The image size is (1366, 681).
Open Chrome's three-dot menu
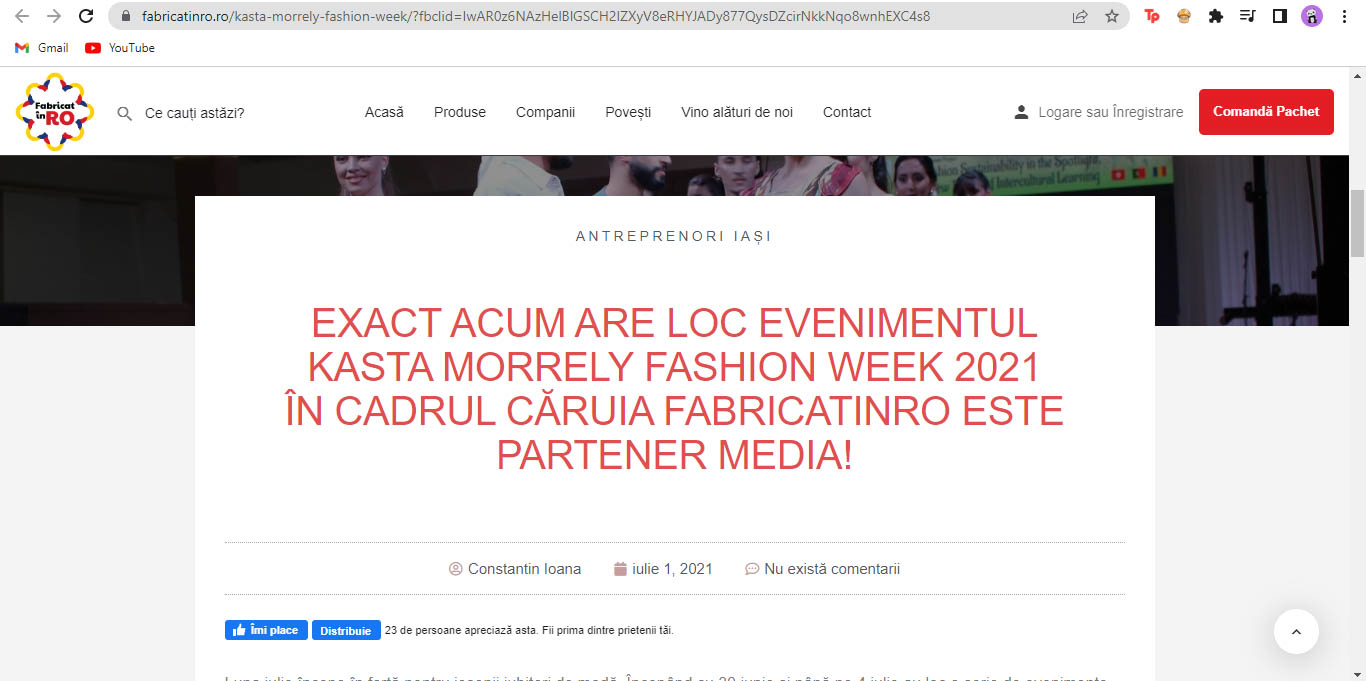(1343, 16)
